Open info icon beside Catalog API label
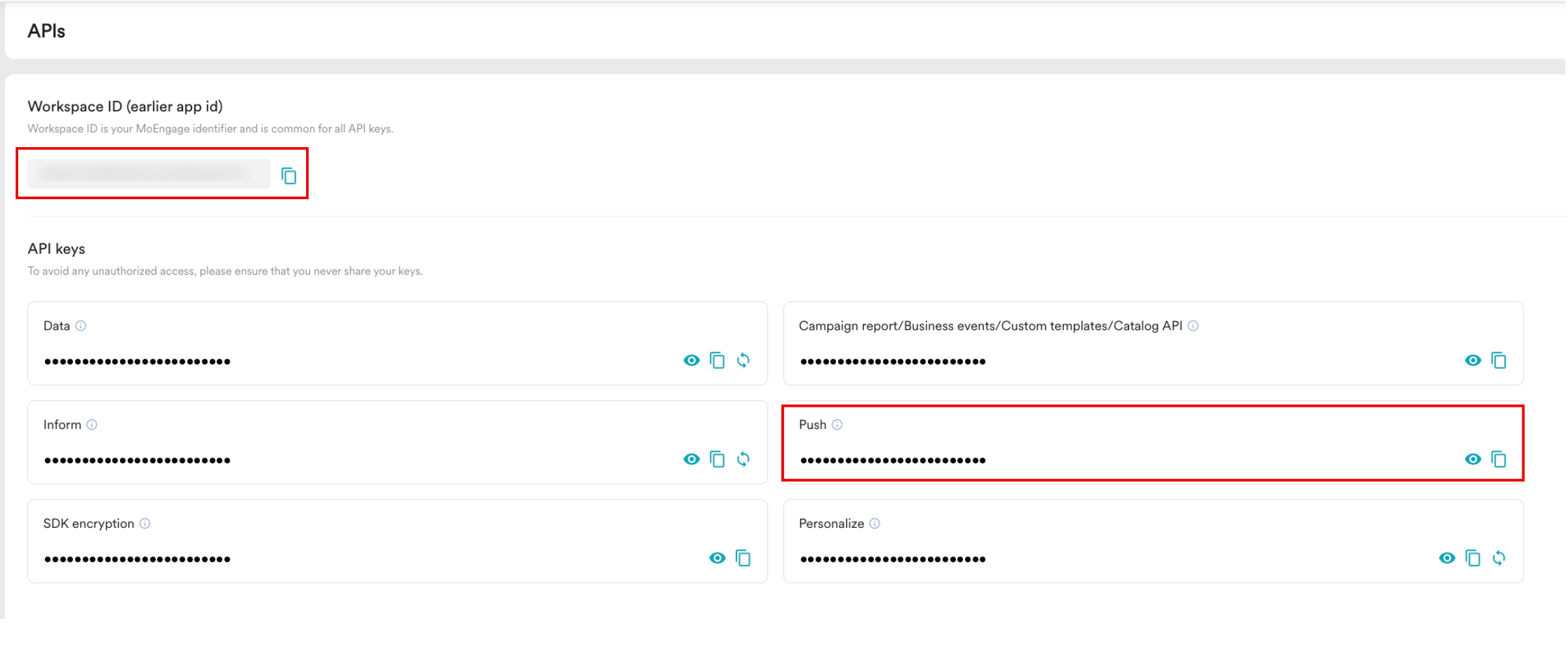 [x=1193, y=326]
